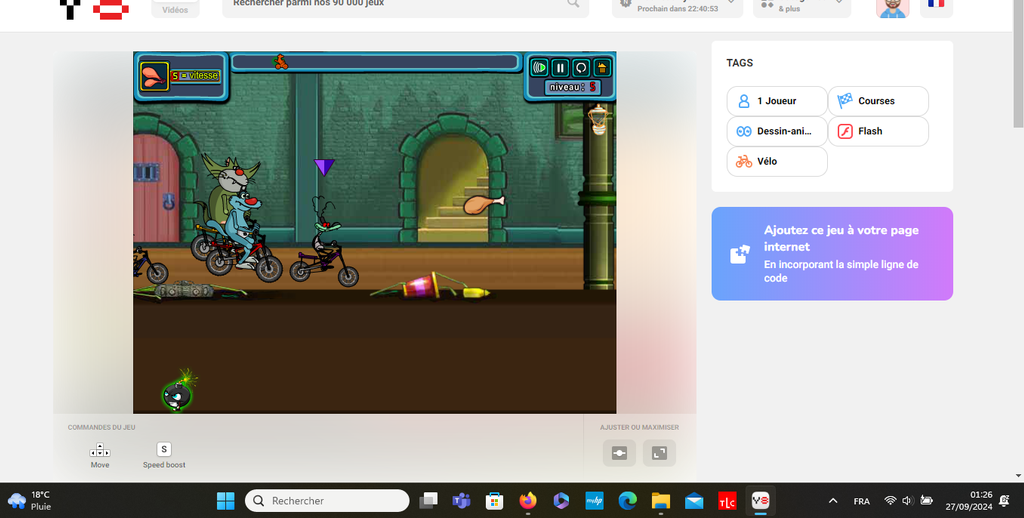
Task: Toggle the in-game sound button
Action: point(540,68)
